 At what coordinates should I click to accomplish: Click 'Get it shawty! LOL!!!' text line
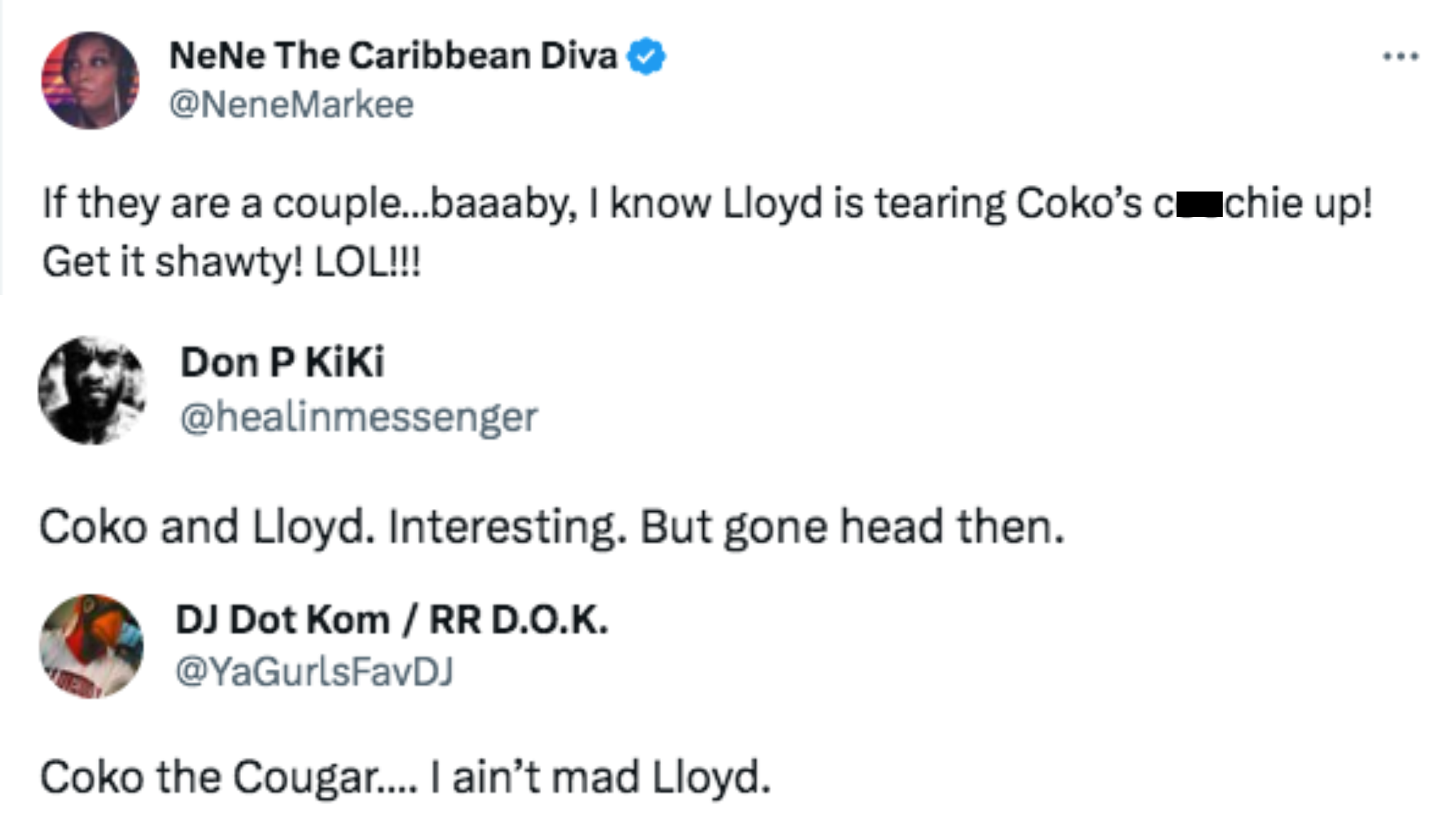click(232, 262)
